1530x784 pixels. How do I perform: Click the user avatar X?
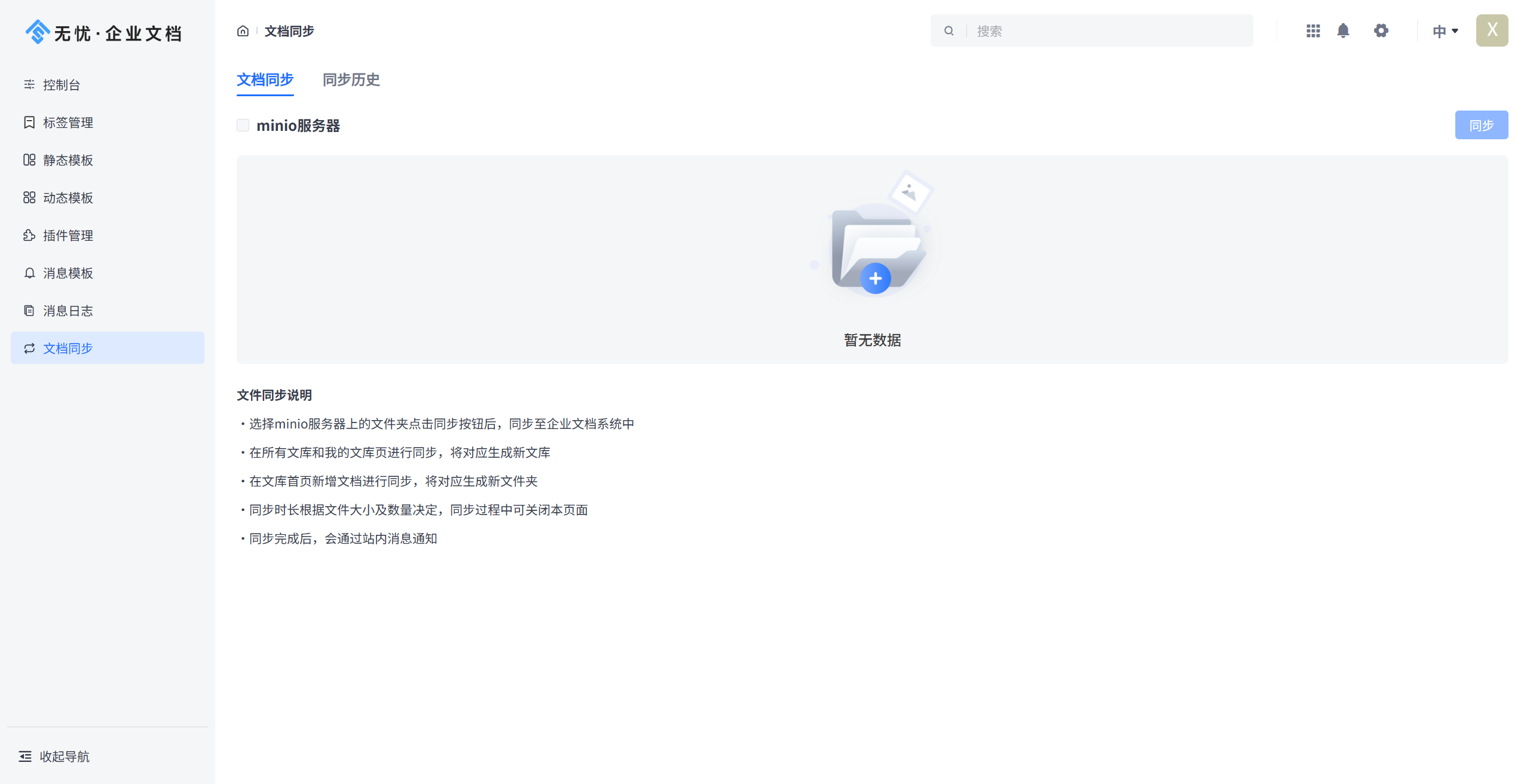coord(1492,30)
